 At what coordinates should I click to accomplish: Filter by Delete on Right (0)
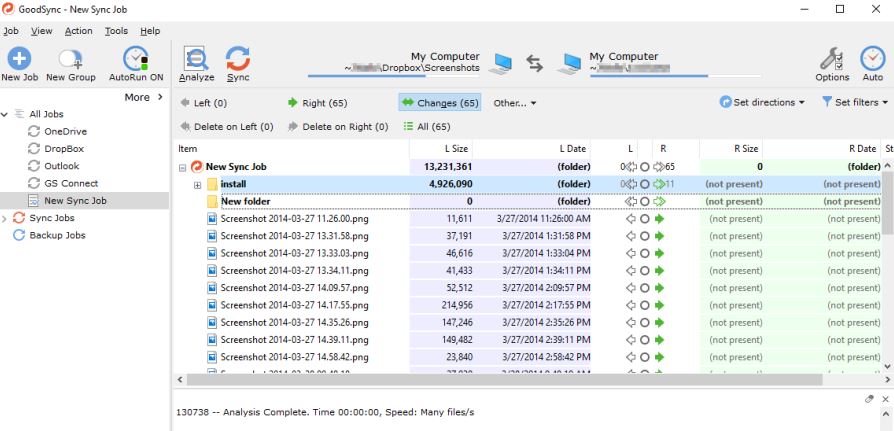click(x=338, y=127)
